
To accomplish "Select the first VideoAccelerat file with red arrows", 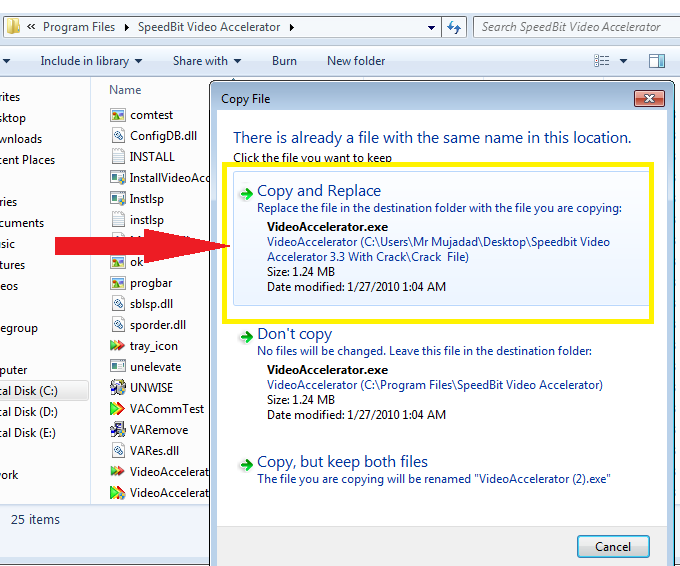I will [x=159, y=471].
